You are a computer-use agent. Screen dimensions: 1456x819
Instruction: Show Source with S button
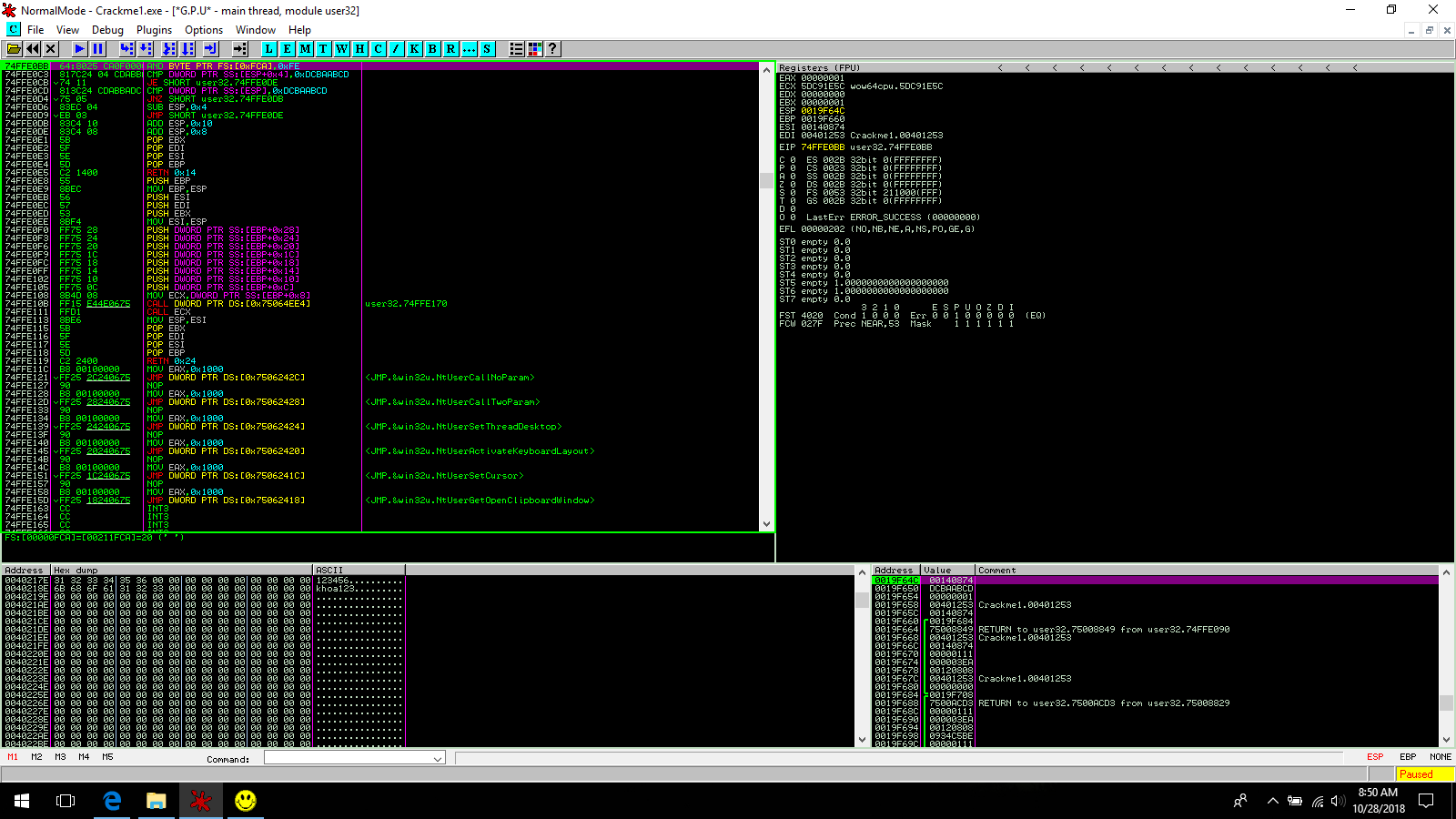(488, 49)
